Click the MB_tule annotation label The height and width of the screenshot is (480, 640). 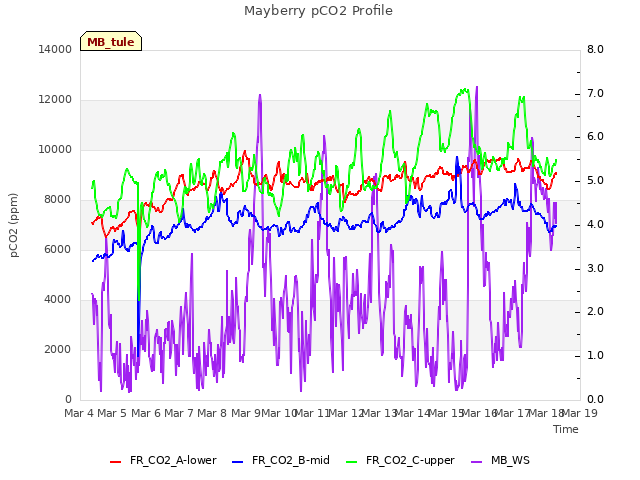click(111, 42)
